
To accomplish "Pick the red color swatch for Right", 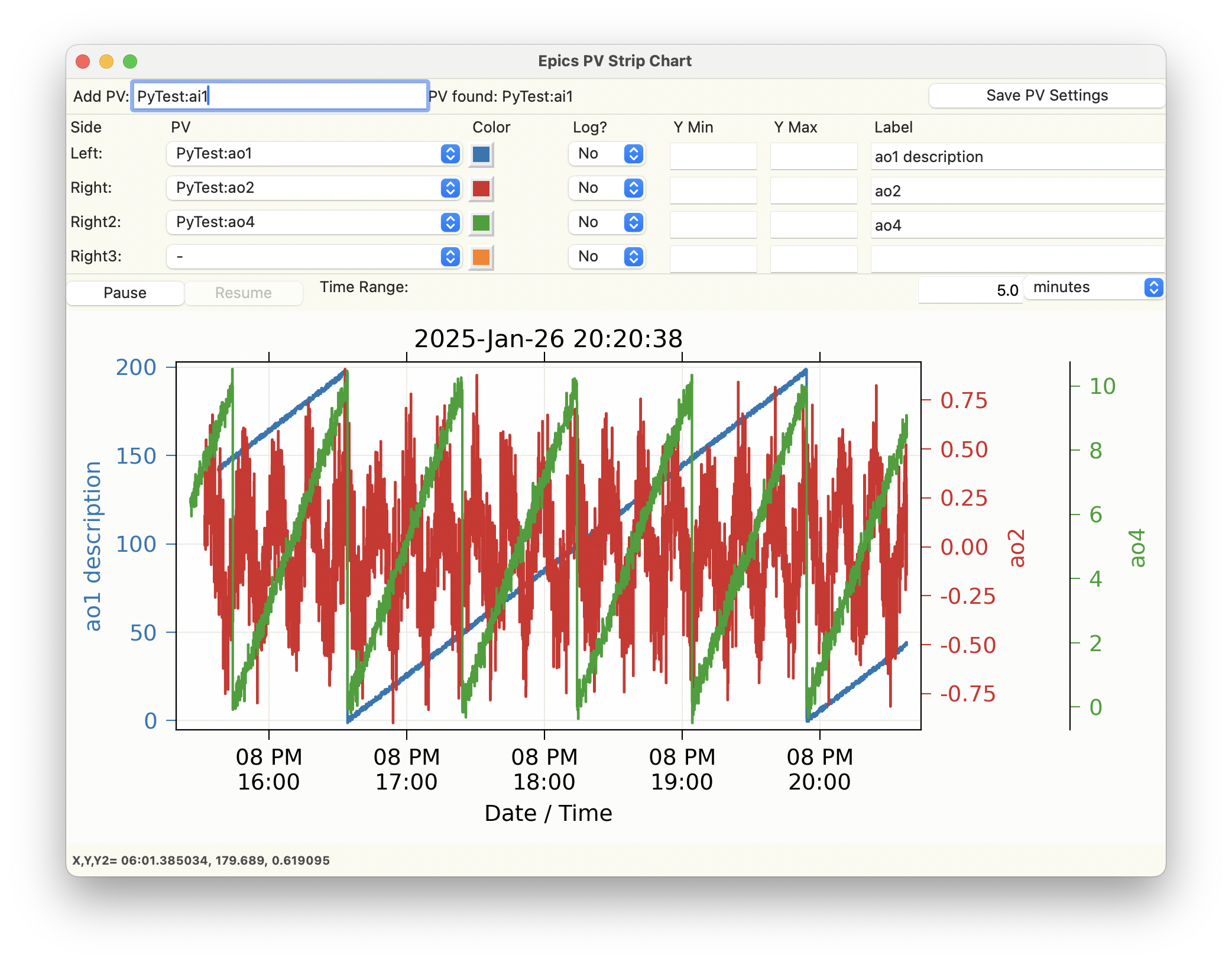I will [481, 189].
